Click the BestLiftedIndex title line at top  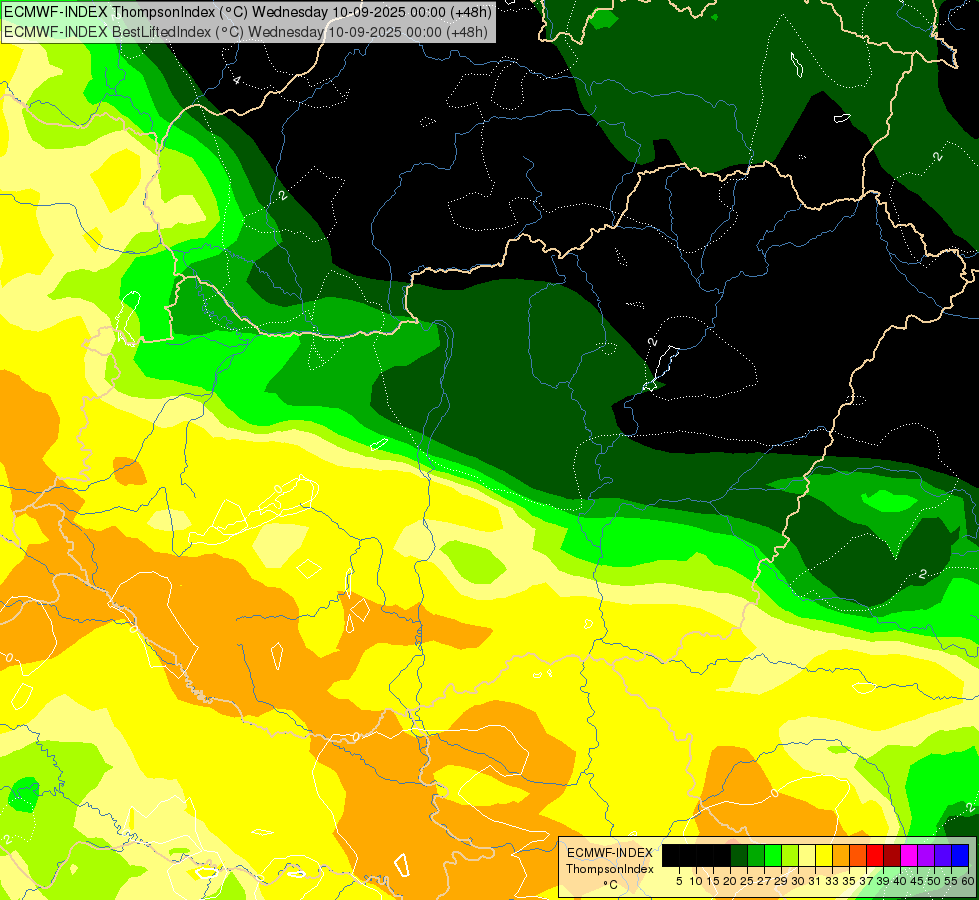[x=246, y=31]
